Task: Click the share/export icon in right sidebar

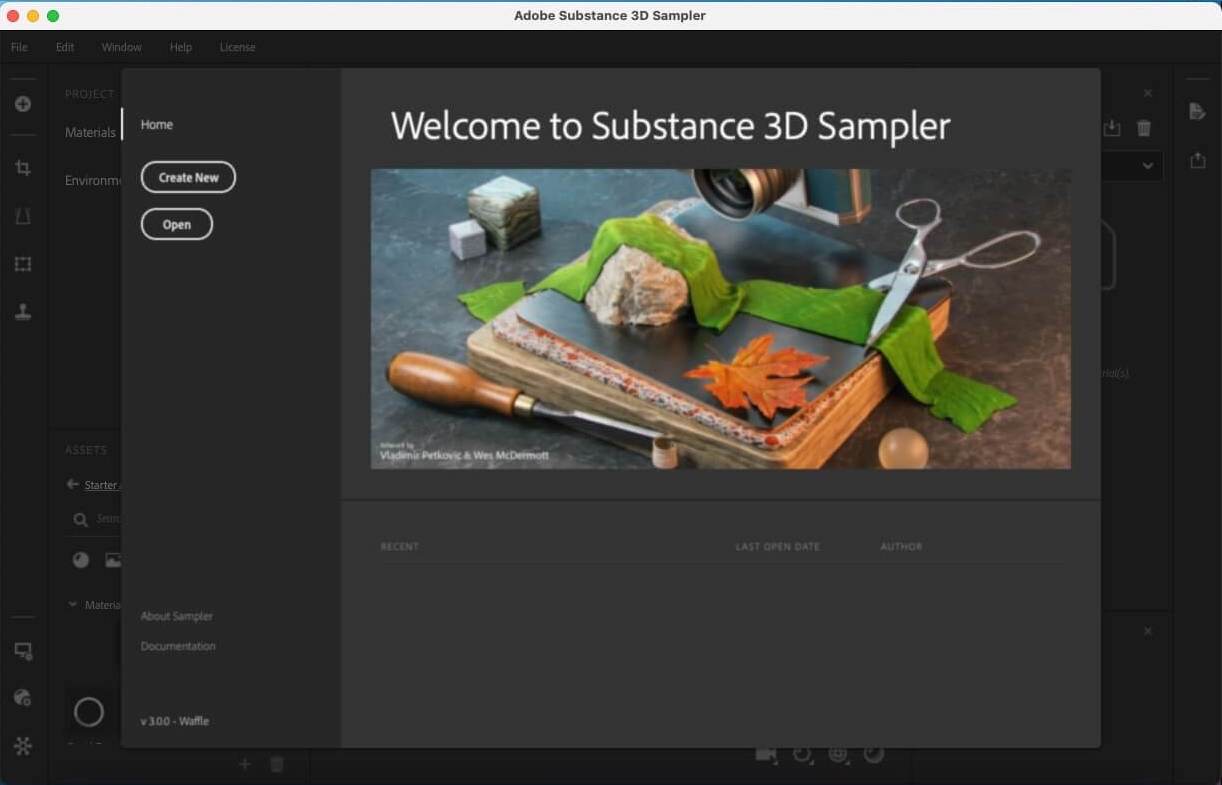Action: click(1197, 160)
